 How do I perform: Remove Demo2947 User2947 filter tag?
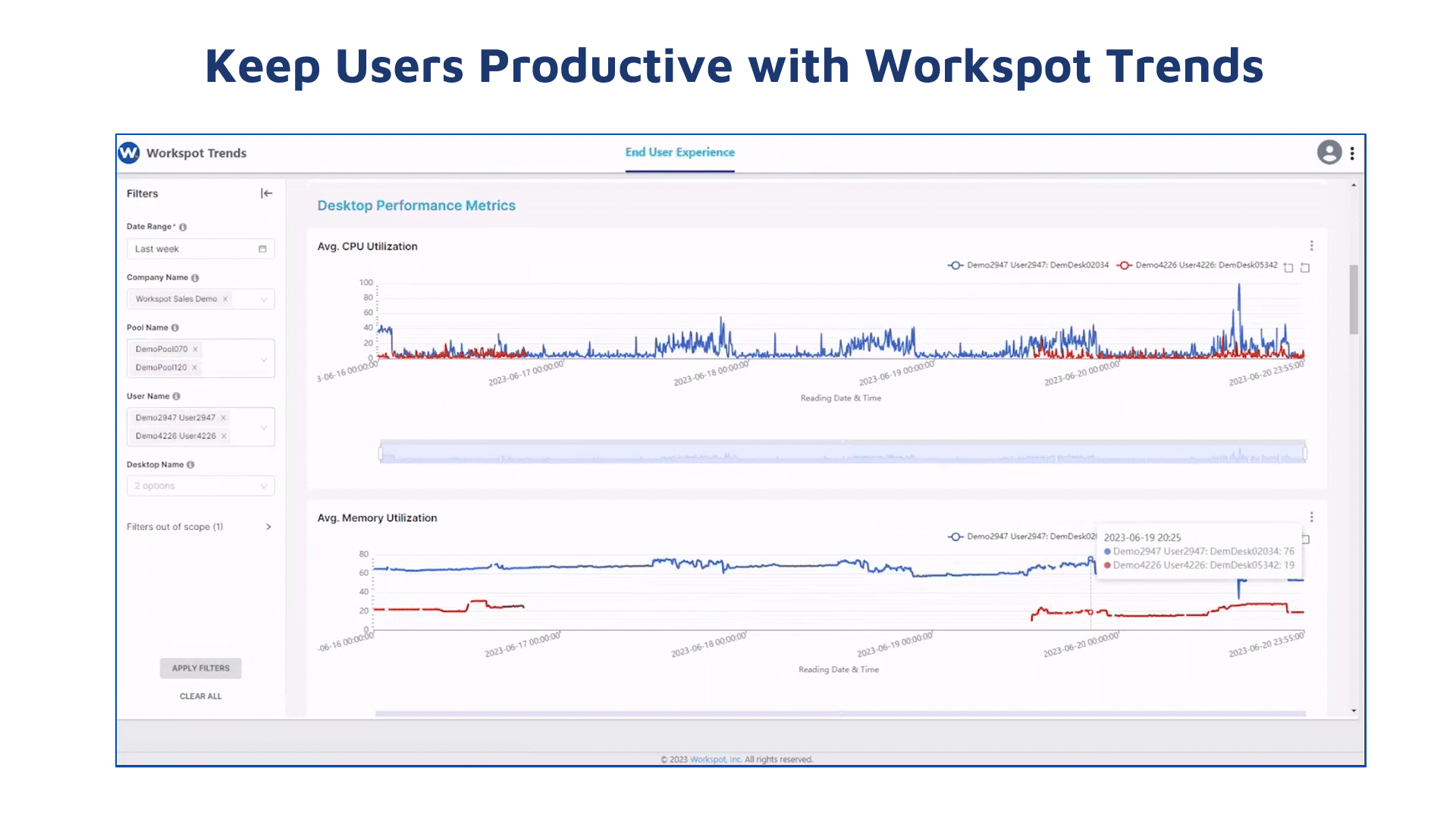[222, 417]
